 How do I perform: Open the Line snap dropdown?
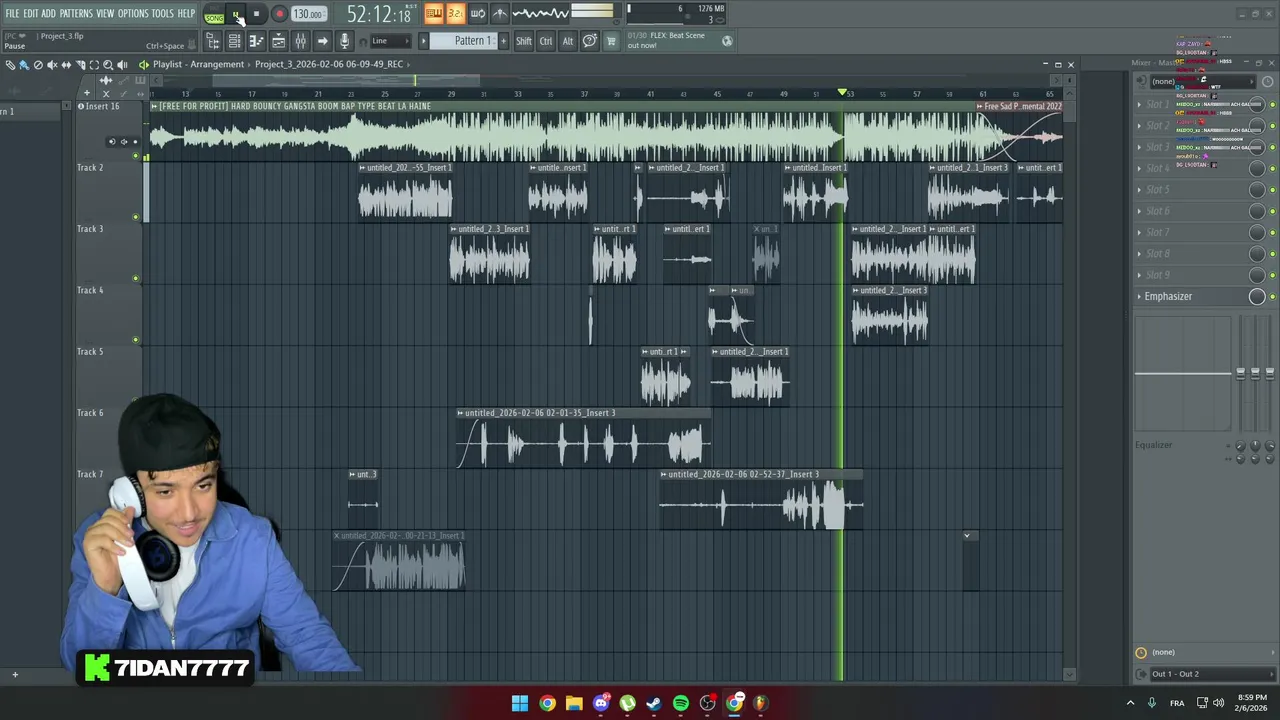(390, 41)
